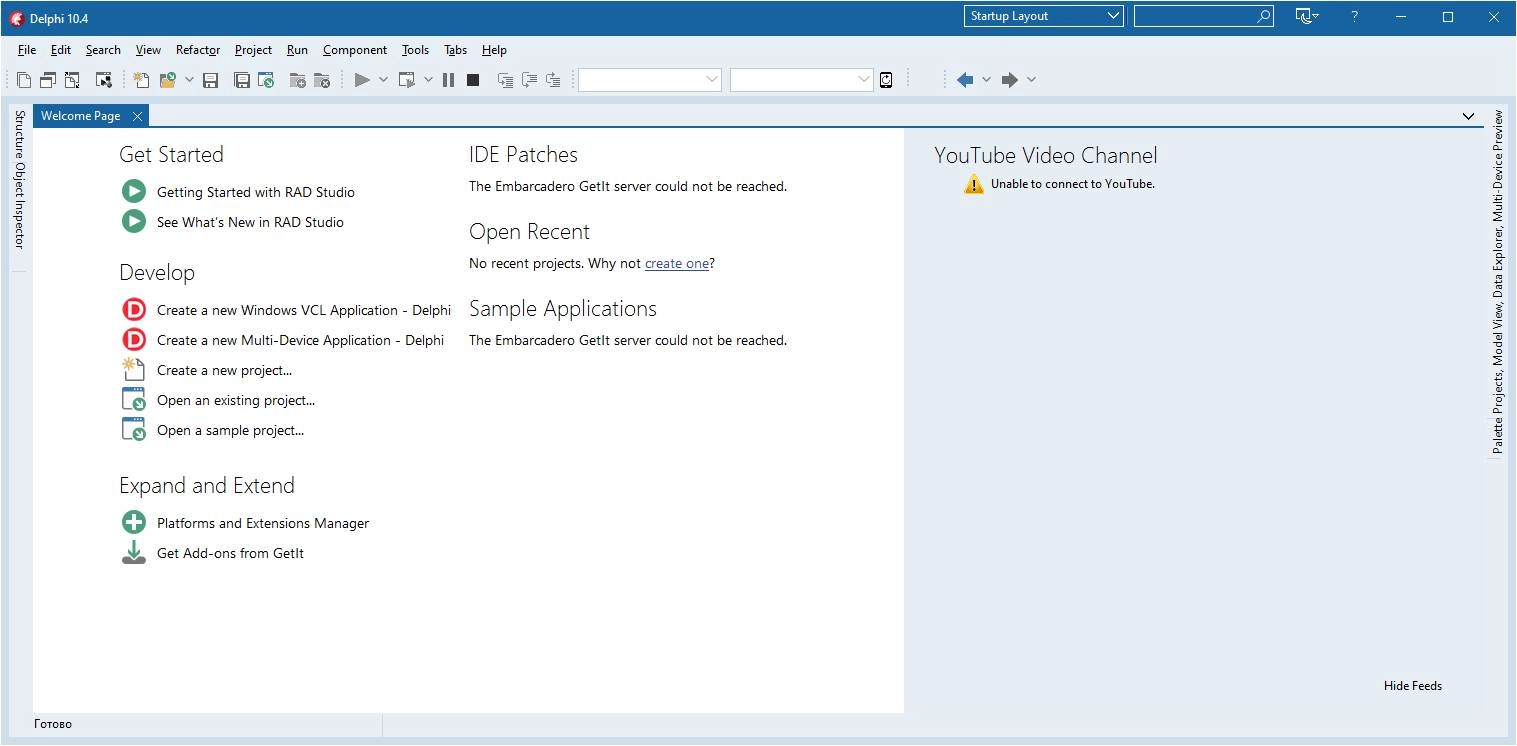
Task: Click the Save All icon
Action: click(242, 80)
